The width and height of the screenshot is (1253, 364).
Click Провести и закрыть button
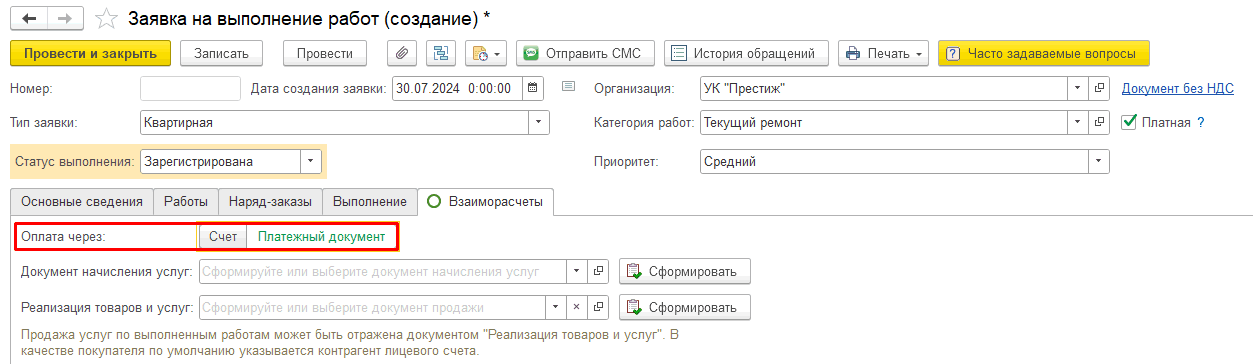coord(90,52)
